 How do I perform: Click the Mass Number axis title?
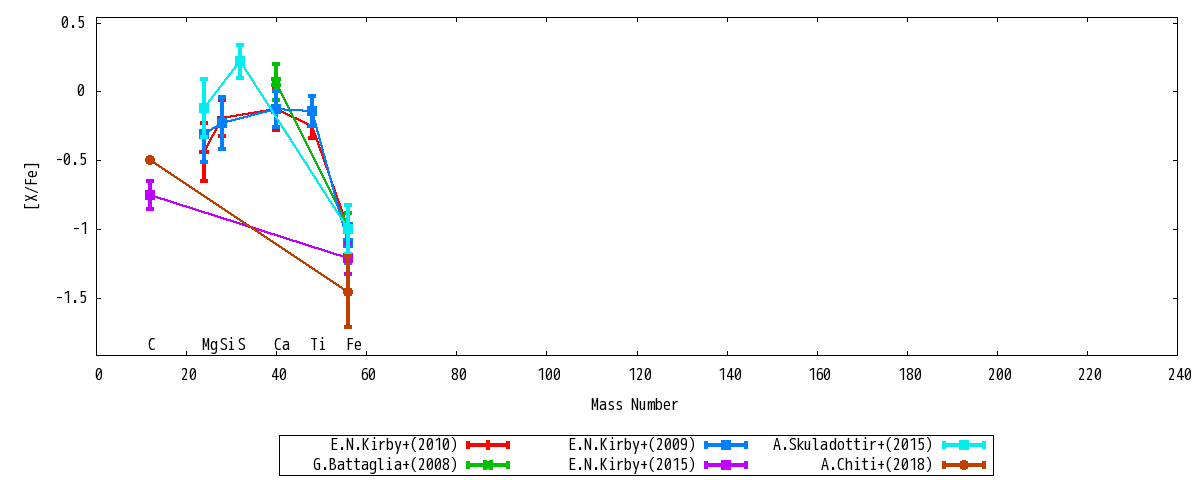click(x=634, y=405)
